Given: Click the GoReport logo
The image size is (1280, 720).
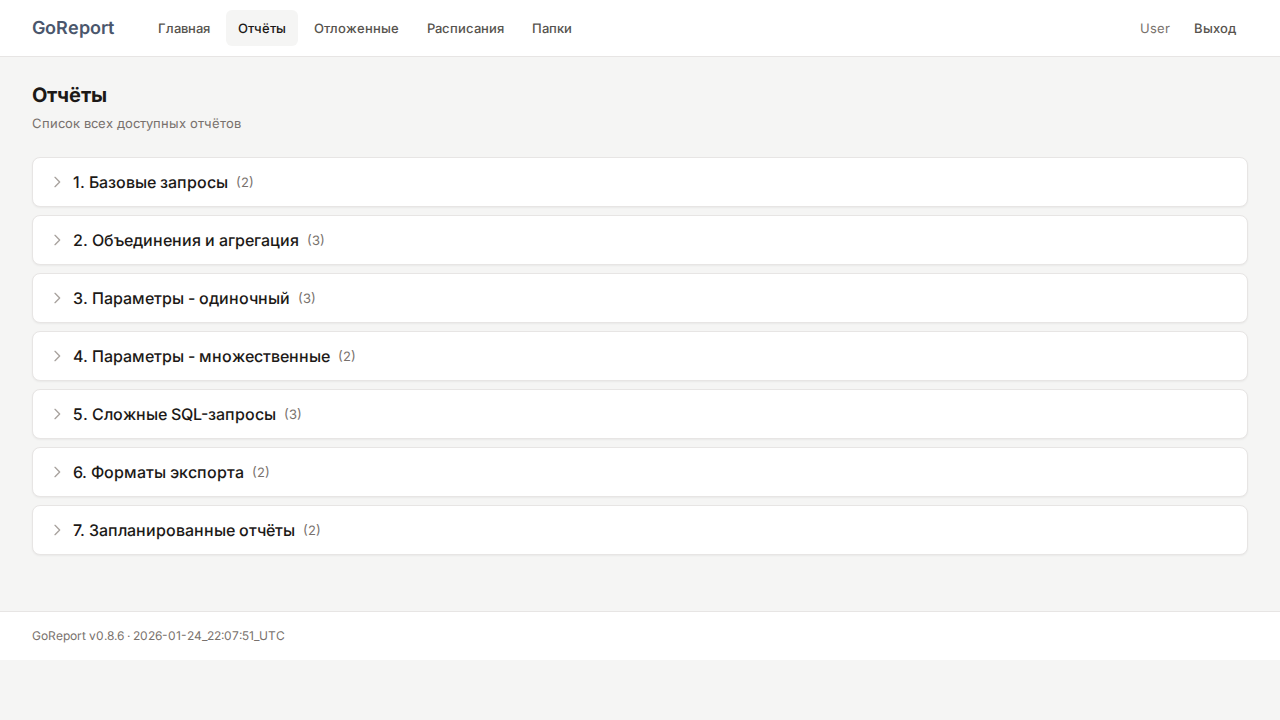Looking at the screenshot, I should [x=73, y=28].
